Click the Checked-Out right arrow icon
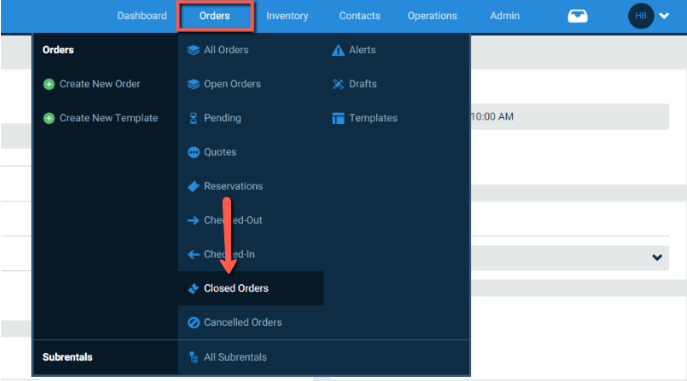 [193, 220]
